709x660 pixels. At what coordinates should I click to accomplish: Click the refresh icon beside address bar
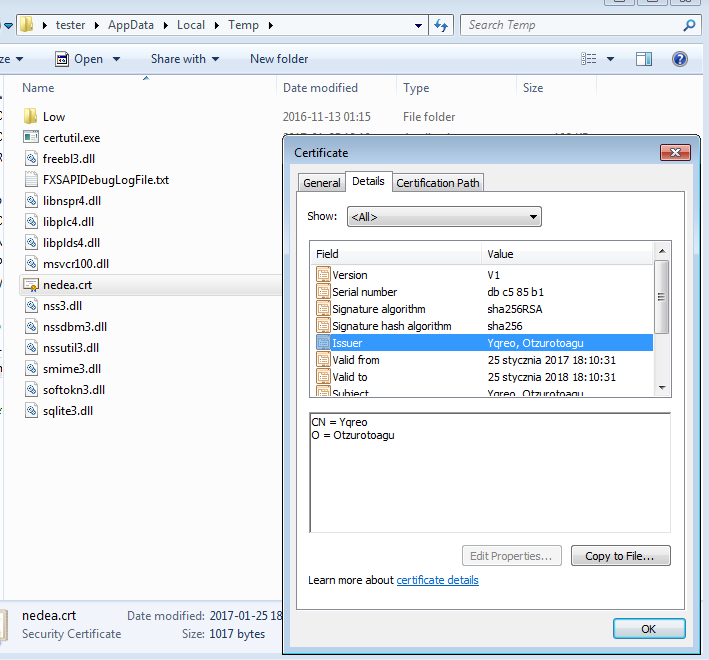[x=440, y=25]
